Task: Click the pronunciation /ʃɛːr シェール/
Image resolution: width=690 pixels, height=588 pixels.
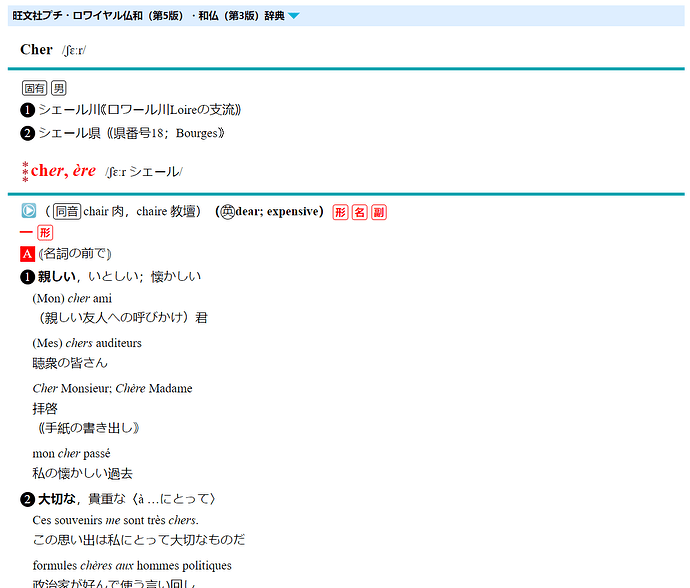Action: point(144,172)
